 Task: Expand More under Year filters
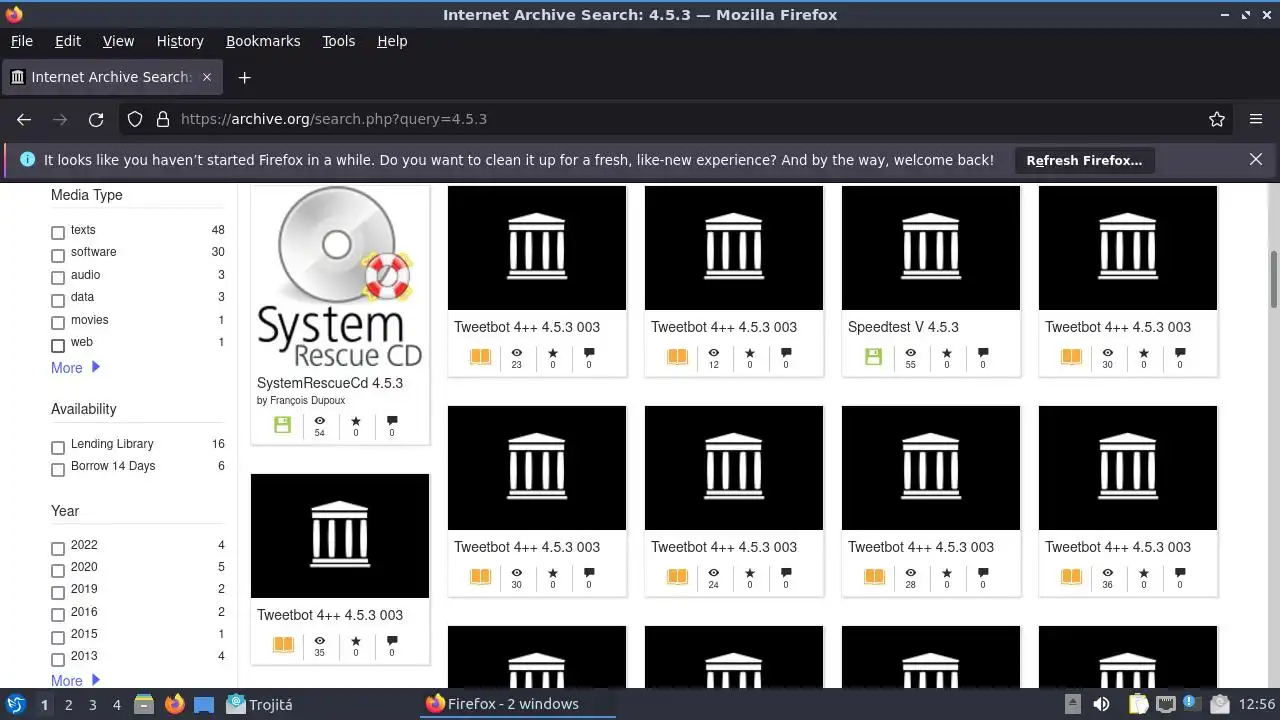pyautogui.click(x=76, y=680)
